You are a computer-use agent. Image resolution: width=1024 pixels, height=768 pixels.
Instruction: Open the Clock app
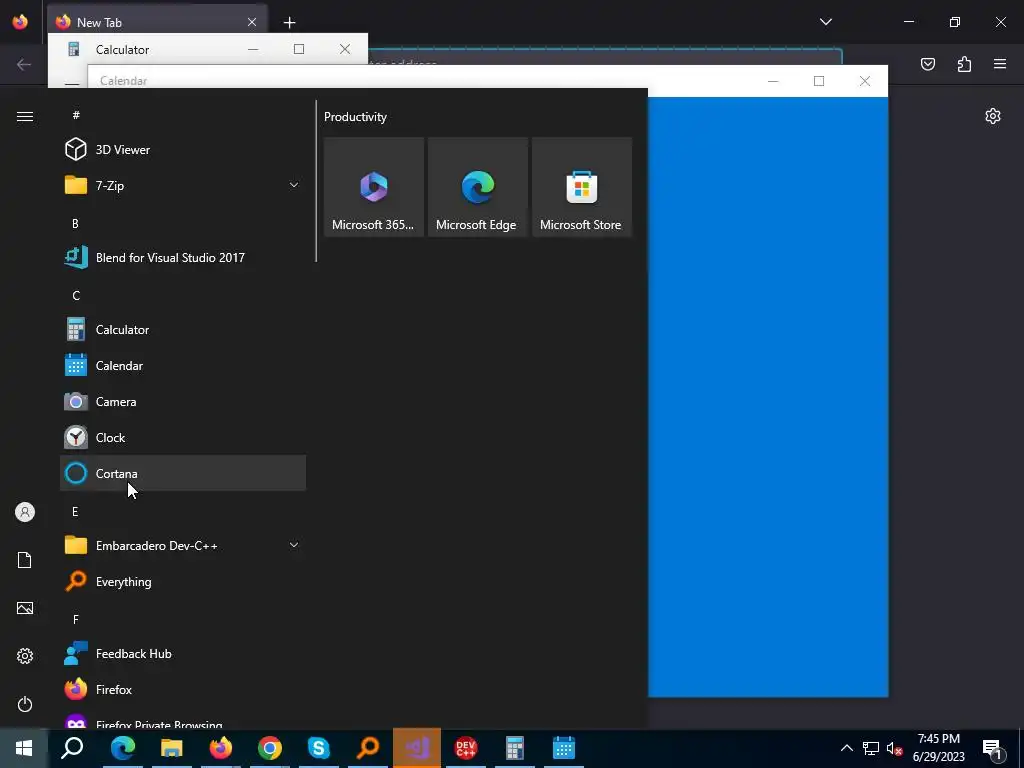point(183,438)
